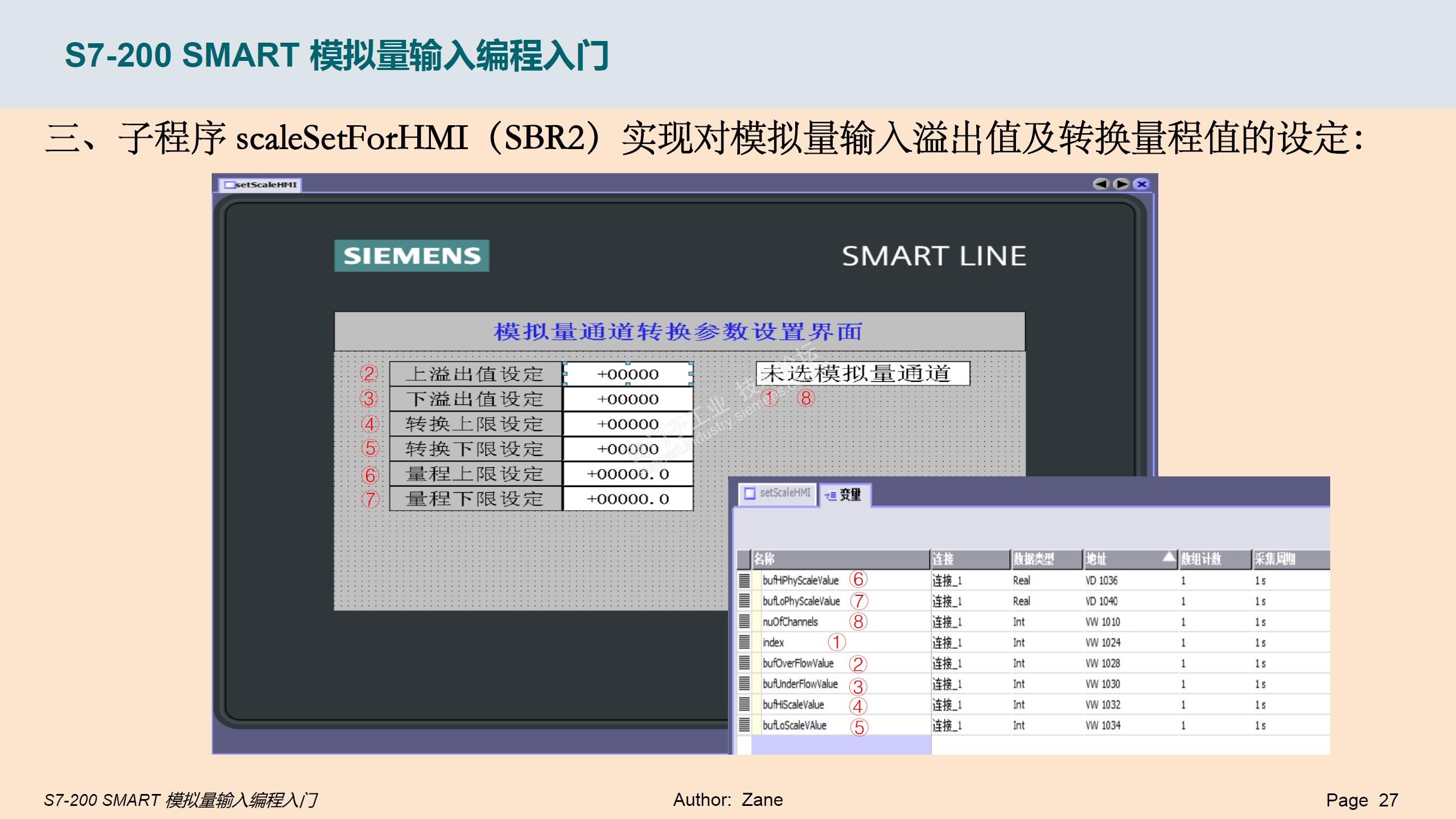The image size is (1456, 819).
Task: Click the SIEMENS logo on the panel
Action: click(x=412, y=256)
